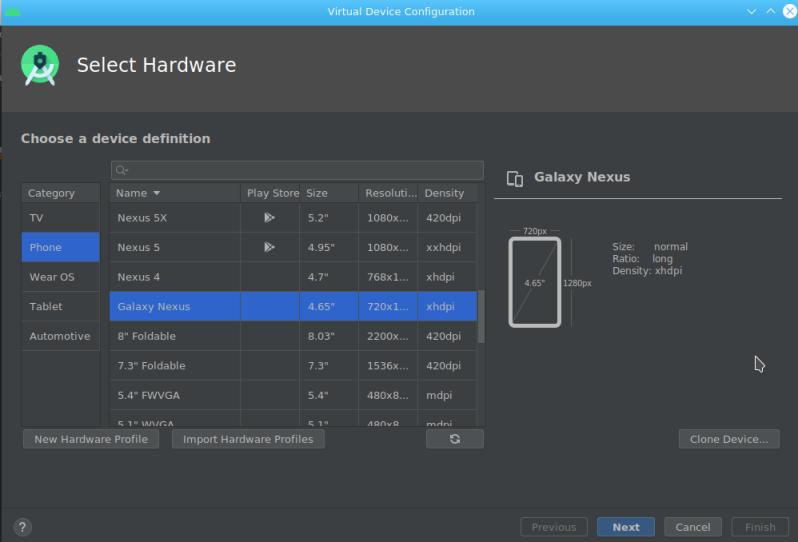
Task: Click the 8.03" size cell
Action: tap(329, 336)
